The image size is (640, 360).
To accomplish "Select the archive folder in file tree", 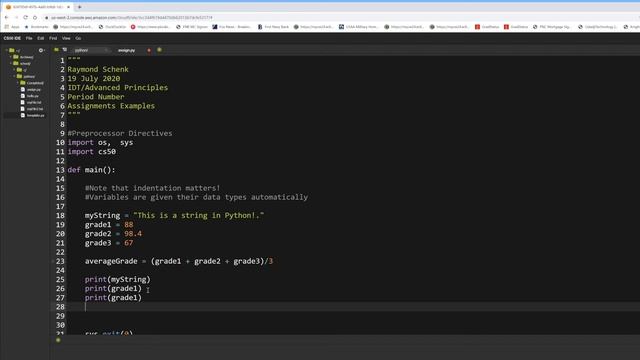I will (x=23, y=57).
